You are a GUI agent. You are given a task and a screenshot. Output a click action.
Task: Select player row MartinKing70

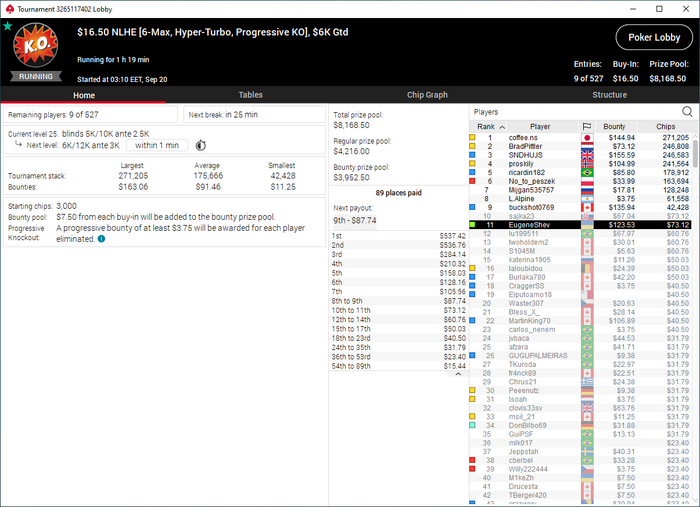point(580,321)
